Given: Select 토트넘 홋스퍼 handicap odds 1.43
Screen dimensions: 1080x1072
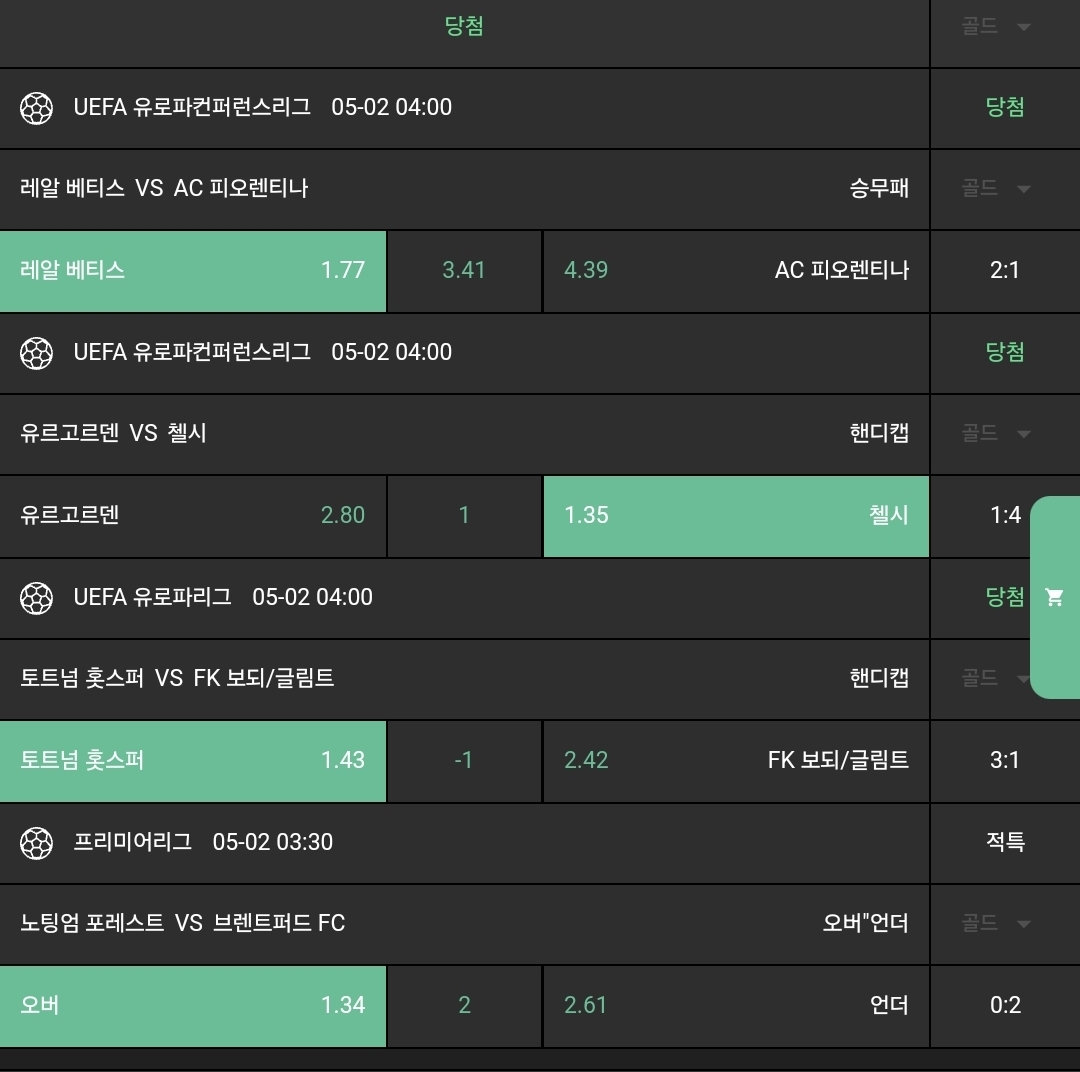Looking at the screenshot, I should [193, 760].
